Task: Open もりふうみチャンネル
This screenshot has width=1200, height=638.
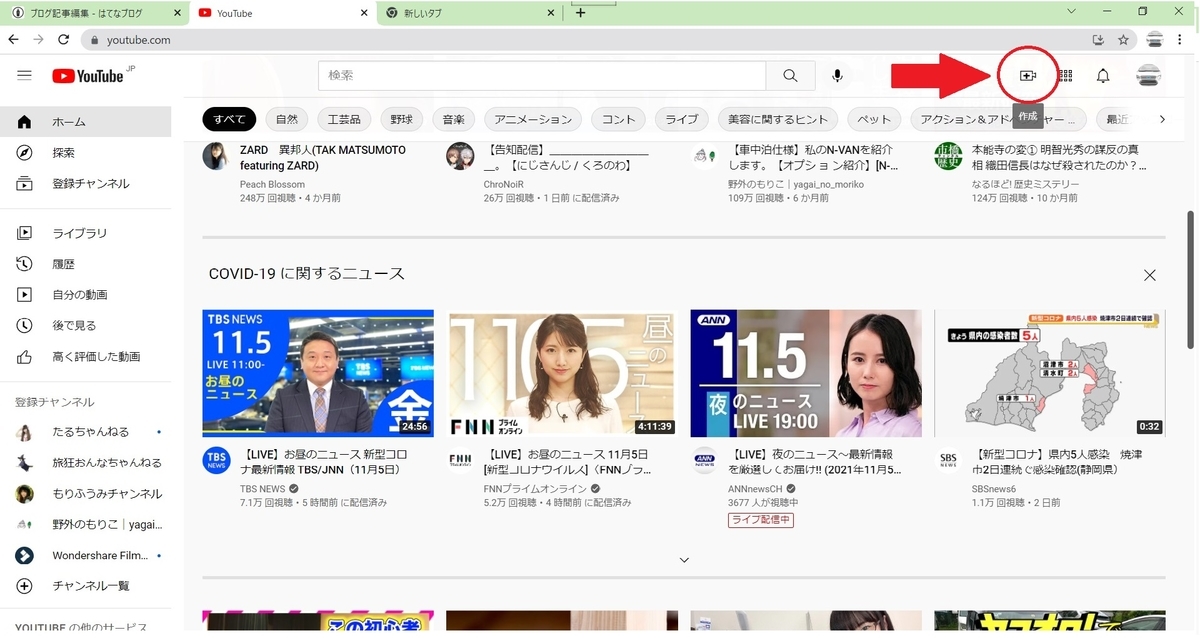Action: tap(85, 494)
